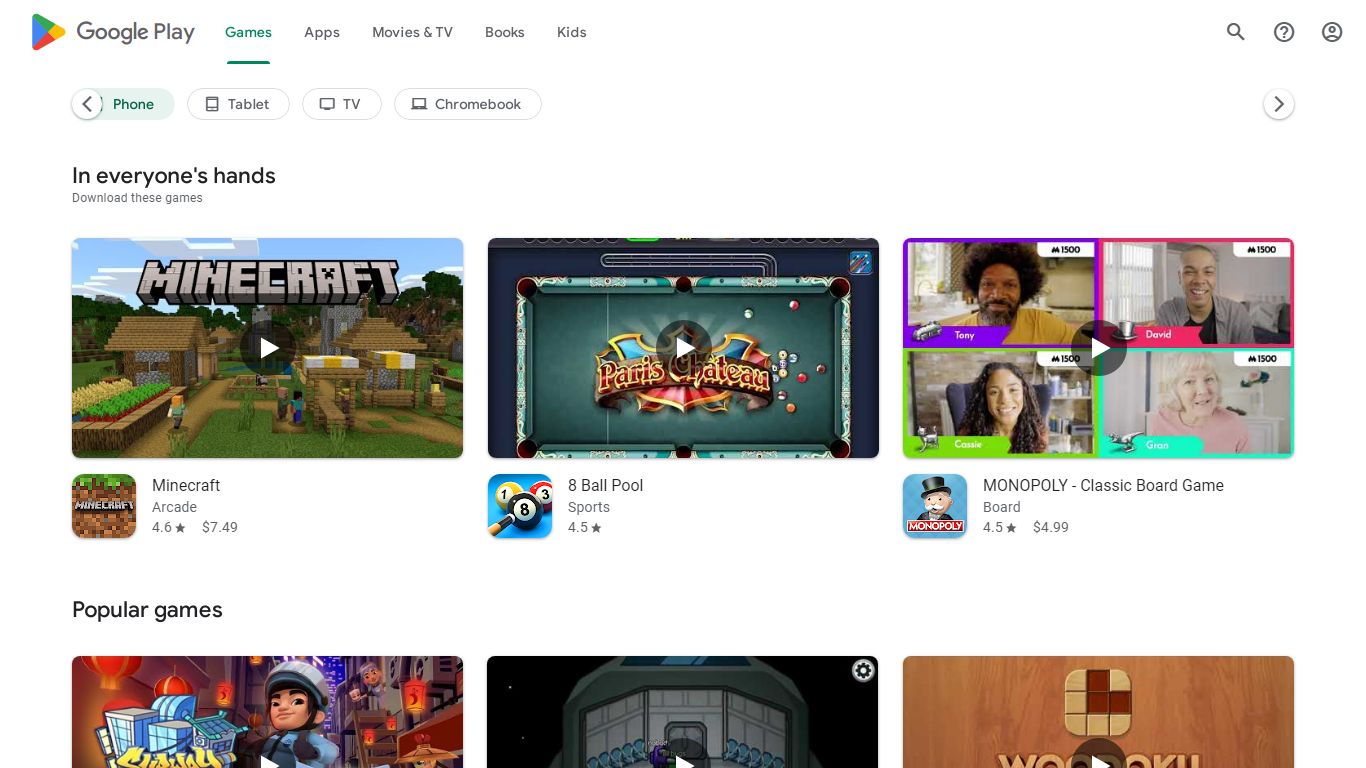Play the Minecraft trailer video
This screenshot has width=1366, height=768.
(x=268, y=348)
